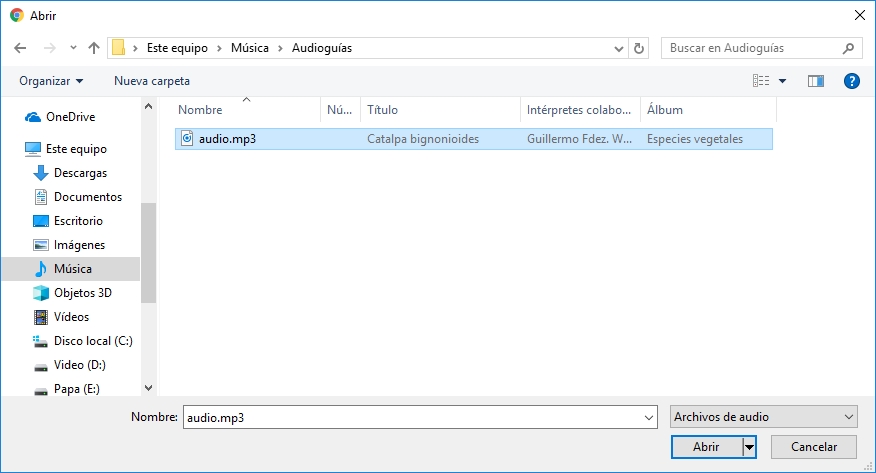Sort by the Álbum column header

665,110
